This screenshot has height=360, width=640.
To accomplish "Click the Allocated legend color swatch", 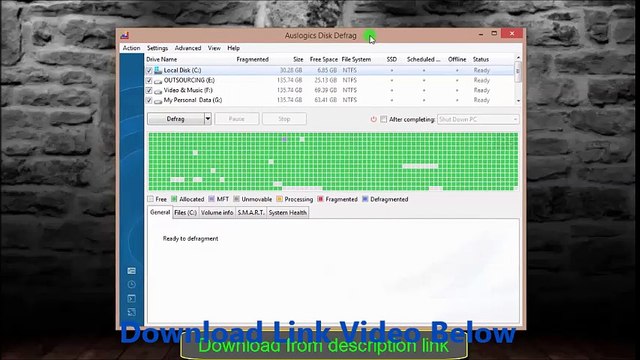I will click(174, 199).
